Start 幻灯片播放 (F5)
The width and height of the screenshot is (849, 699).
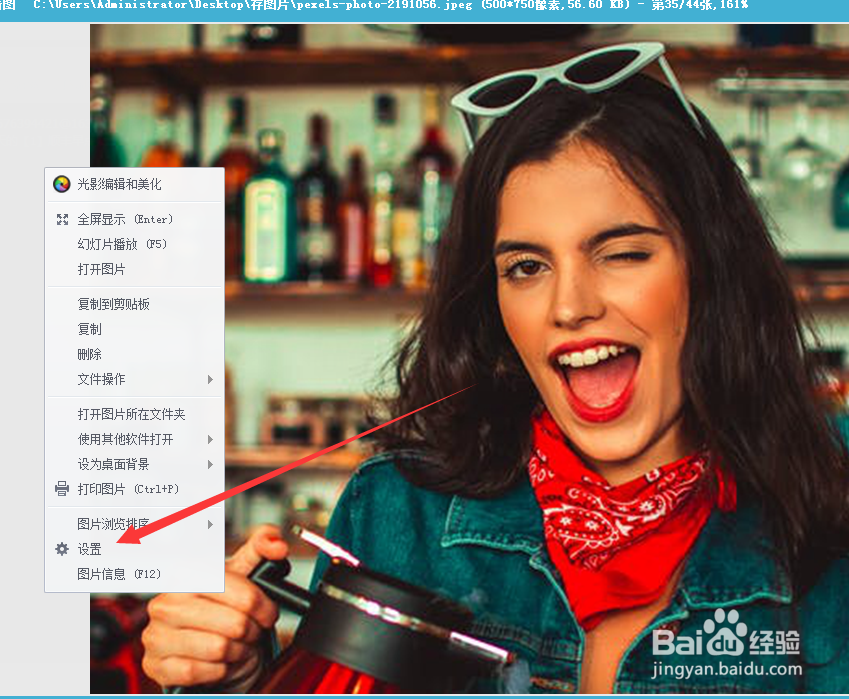pyautogui.click(x=134, y=244)
